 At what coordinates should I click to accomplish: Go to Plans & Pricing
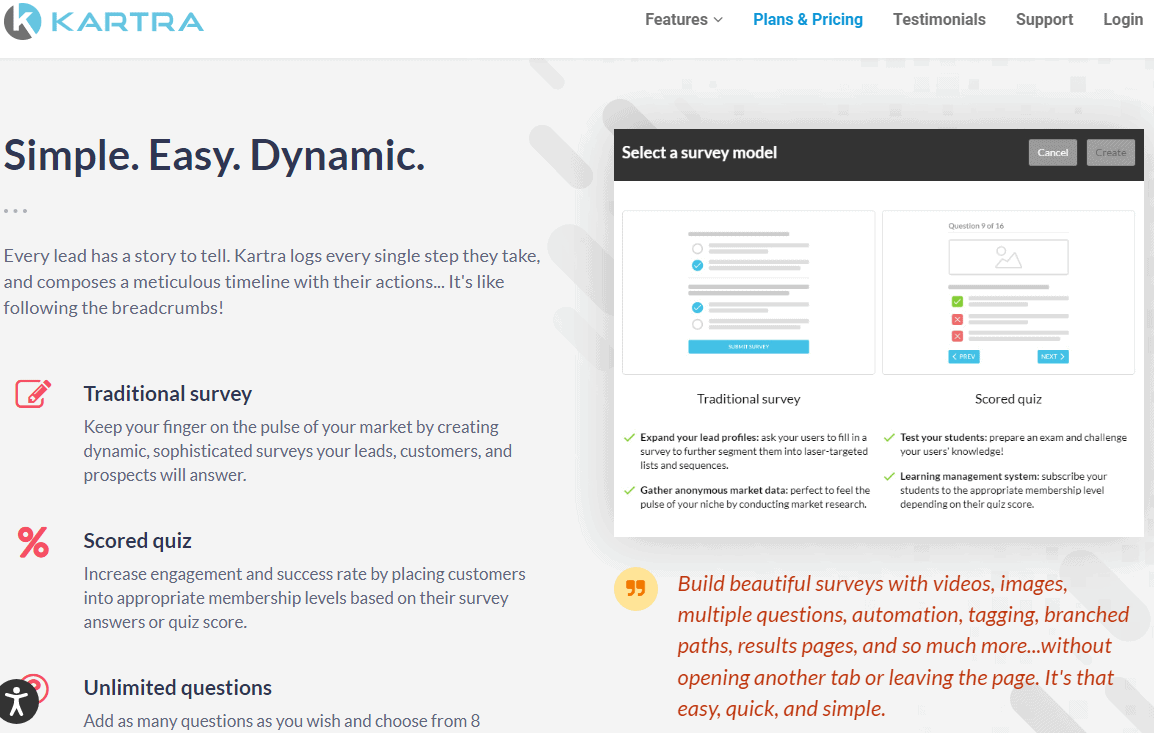807,20
